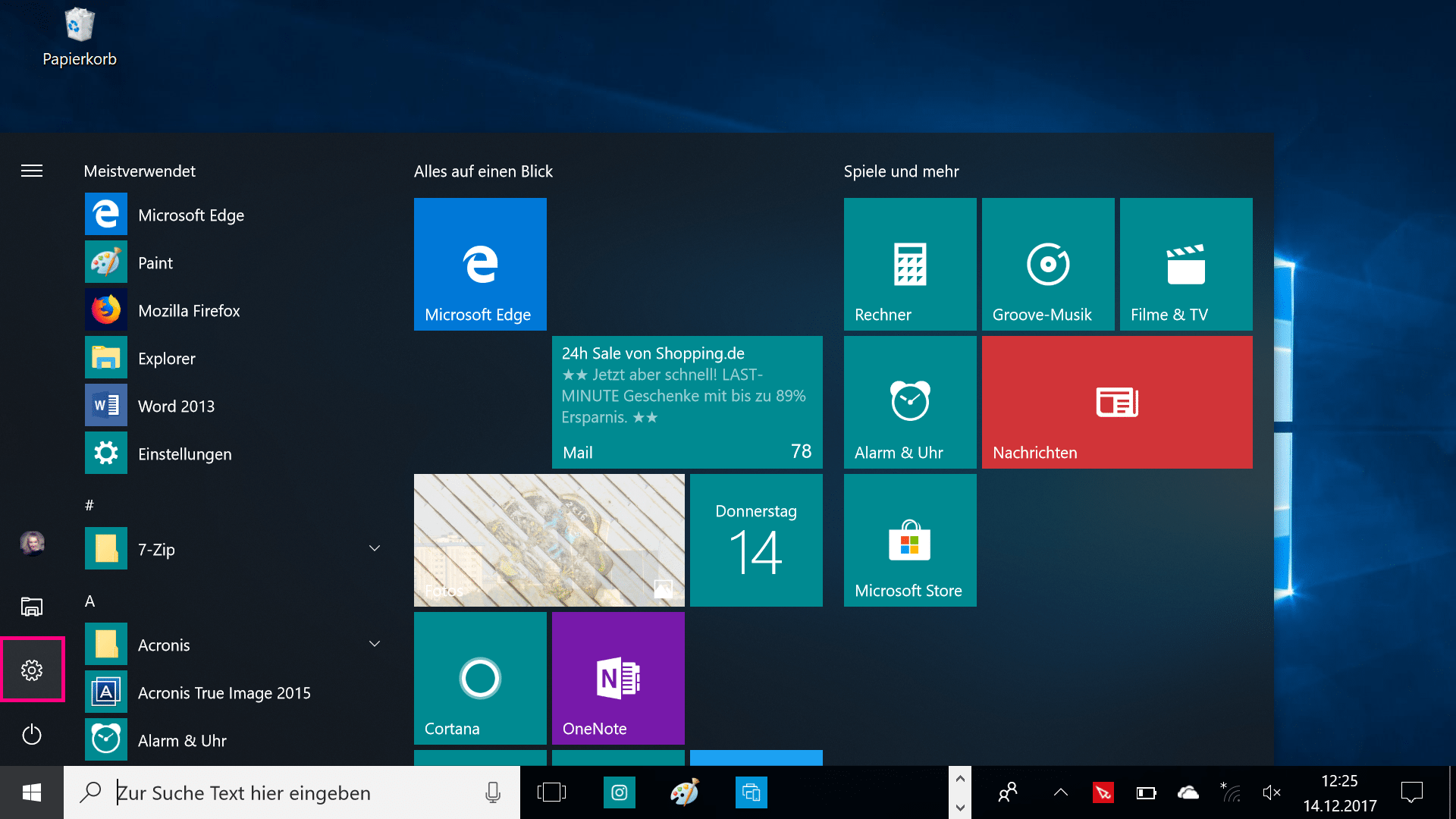Select Word 2013 in app list
Screen dimensions: 1456x819
pos(176,406)
